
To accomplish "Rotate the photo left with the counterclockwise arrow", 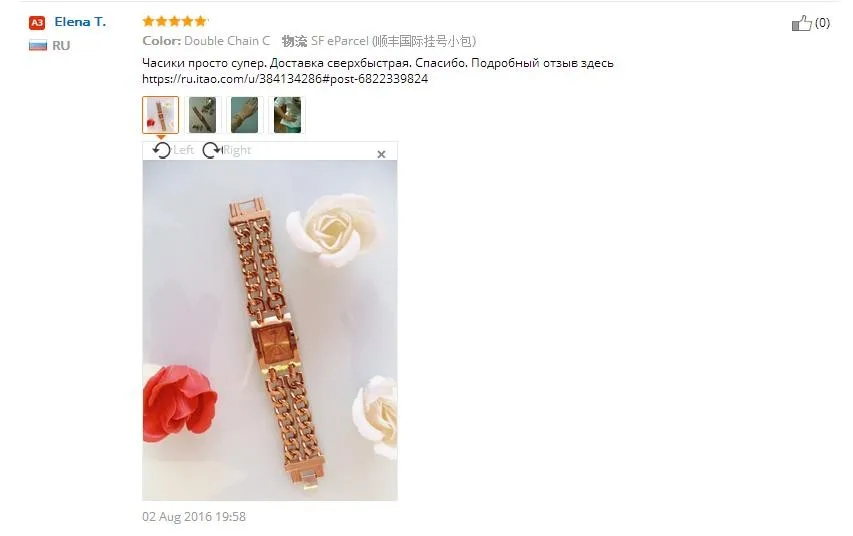I will coord(162,150).
